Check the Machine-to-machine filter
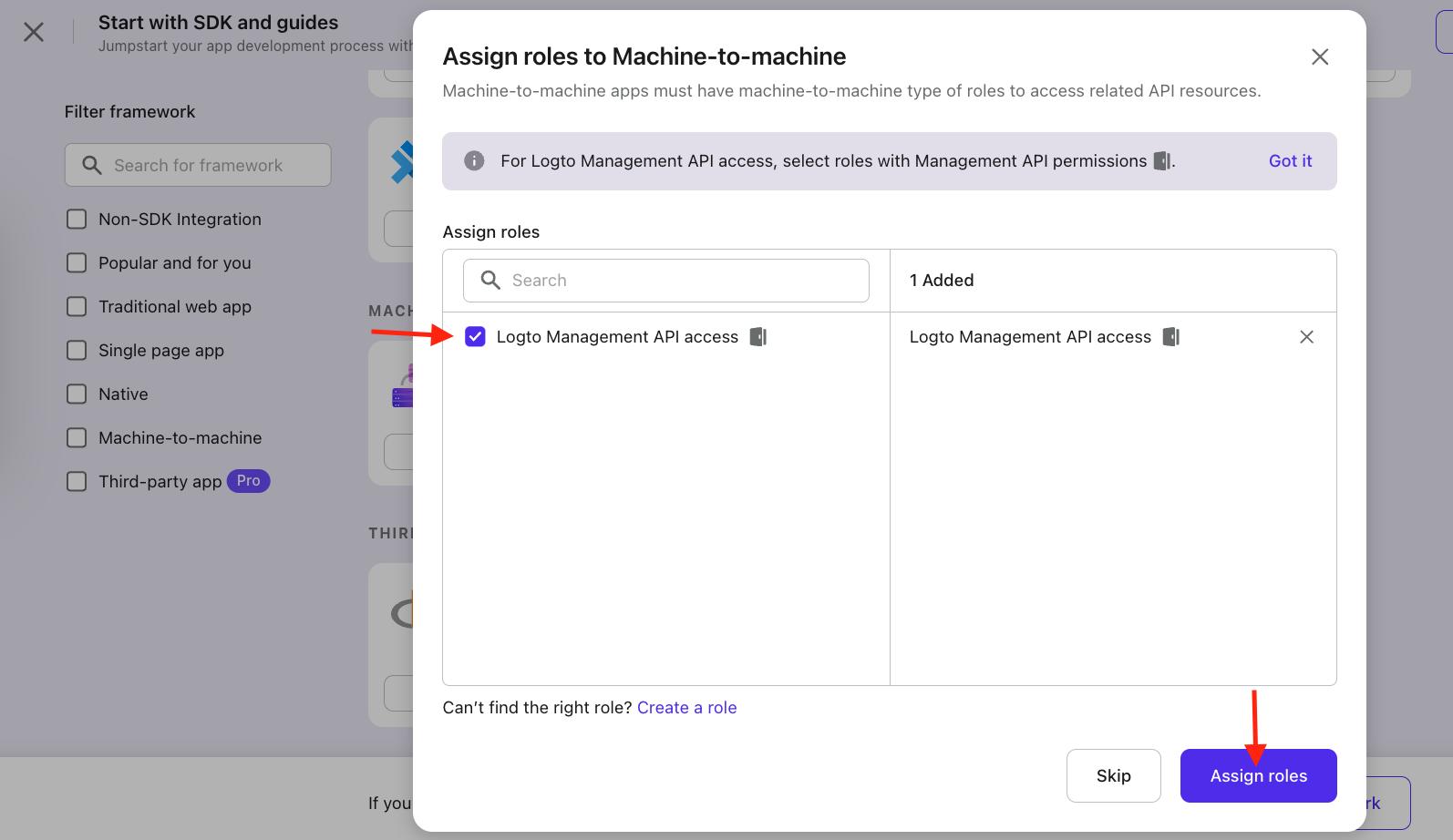1453x840 pixels. point(77,438)
